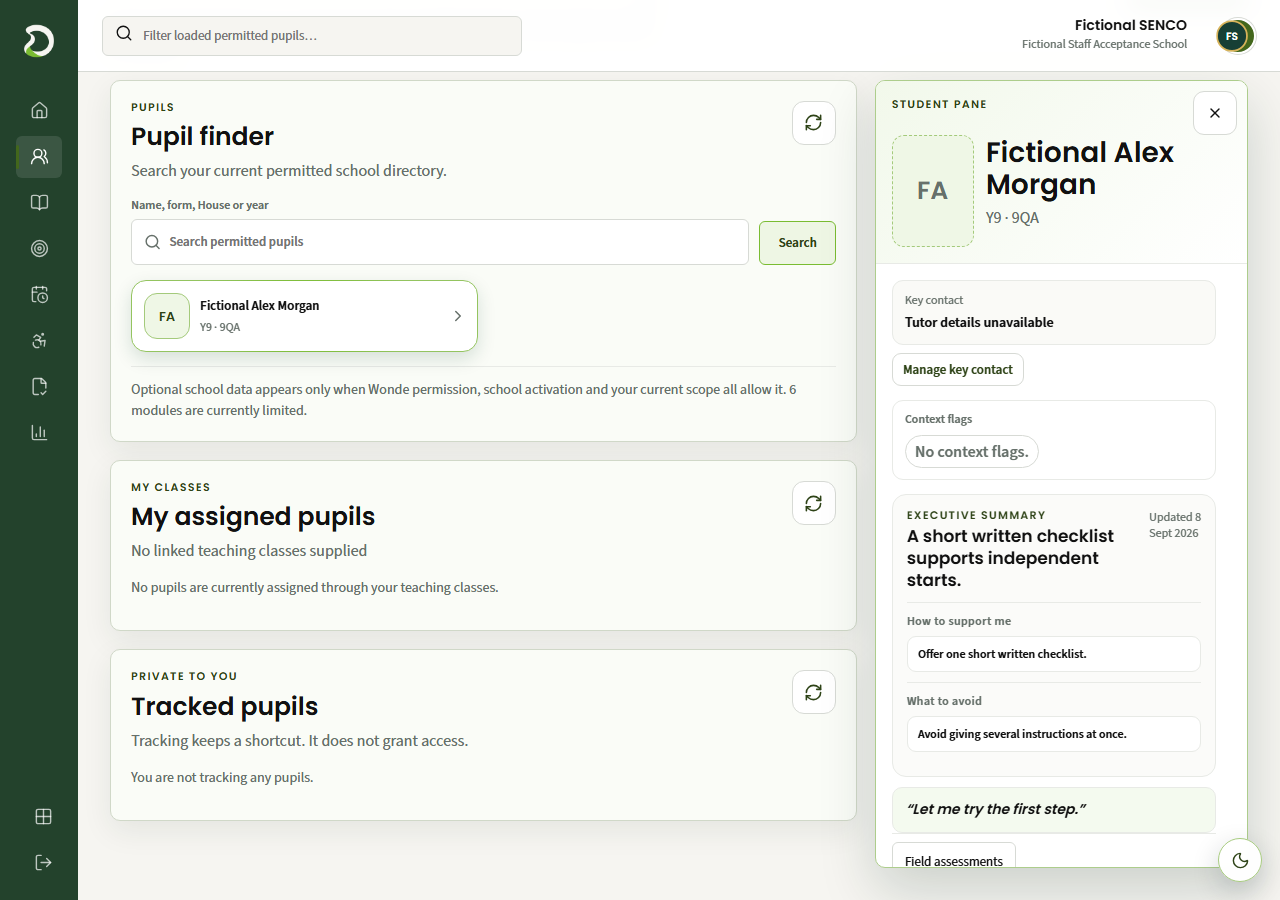Screen dimensions: 1280x900
Task: Sign out using the sidebar exit icon
Action: (43, 862)
